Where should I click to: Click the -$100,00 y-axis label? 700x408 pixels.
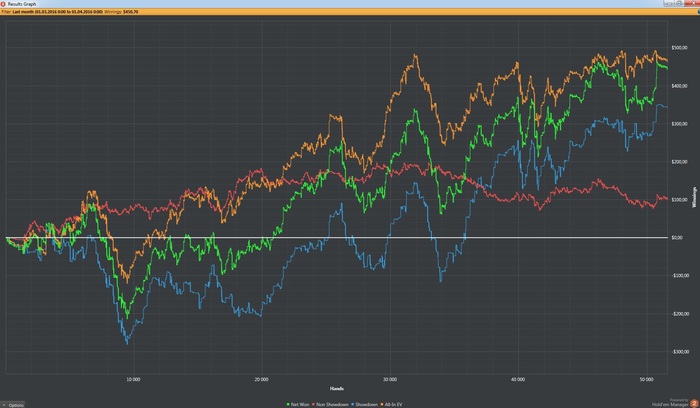pos(680,275)
